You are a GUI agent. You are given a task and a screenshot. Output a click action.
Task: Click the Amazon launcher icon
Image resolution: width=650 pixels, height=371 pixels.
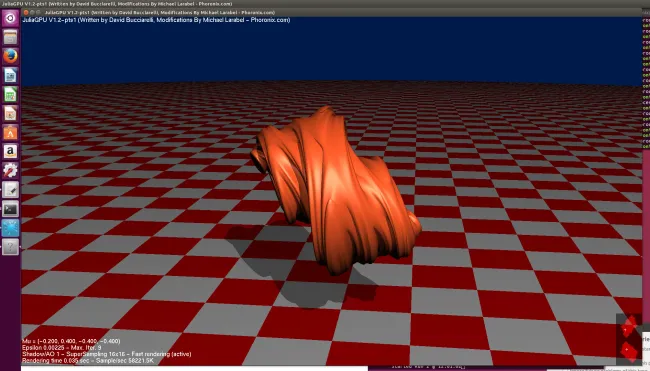pyautogui.click(x=10, y=152)
